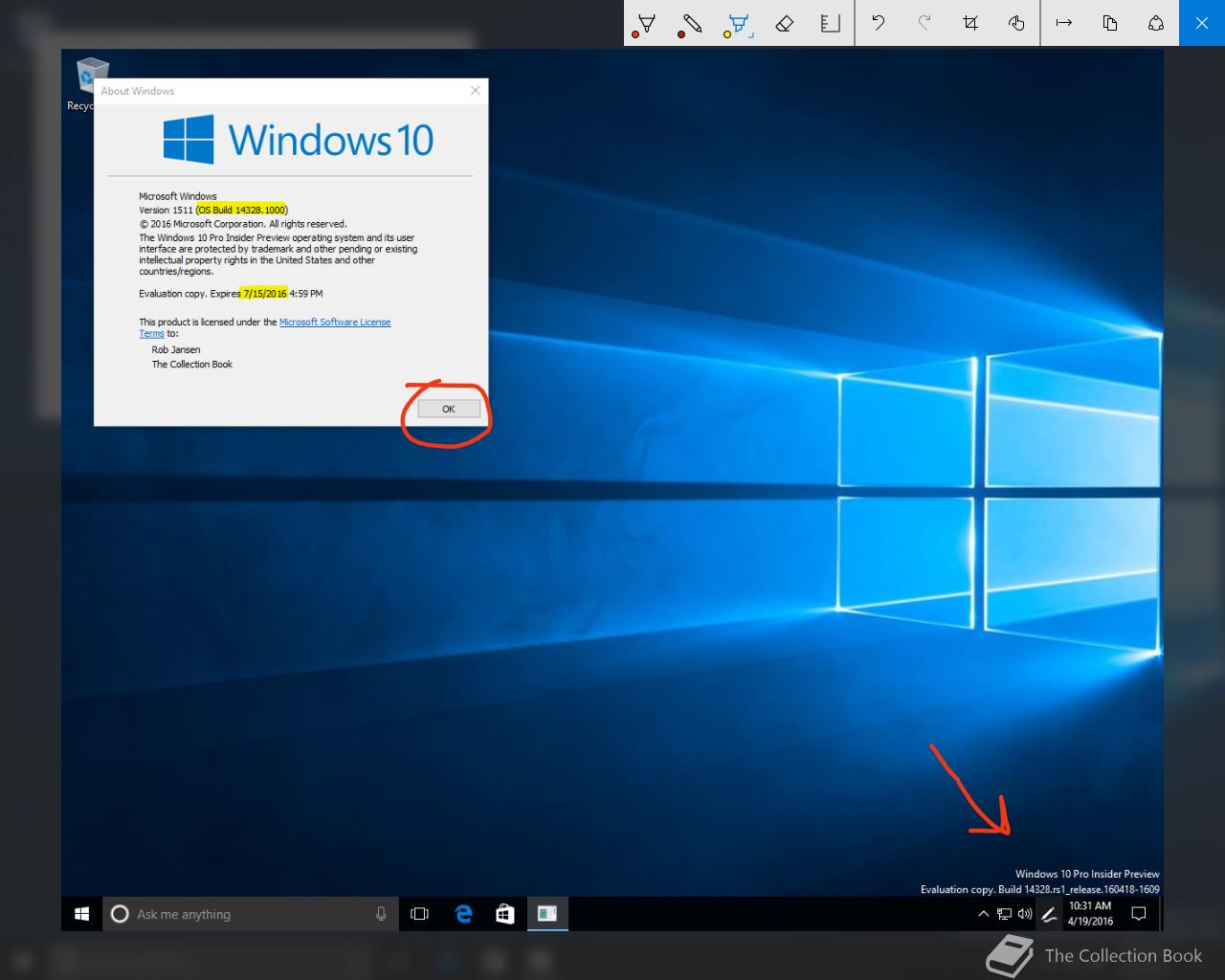Click The Collection Book licensee text
Viewport: 1225px width, 980px height.
click(192, 365)
